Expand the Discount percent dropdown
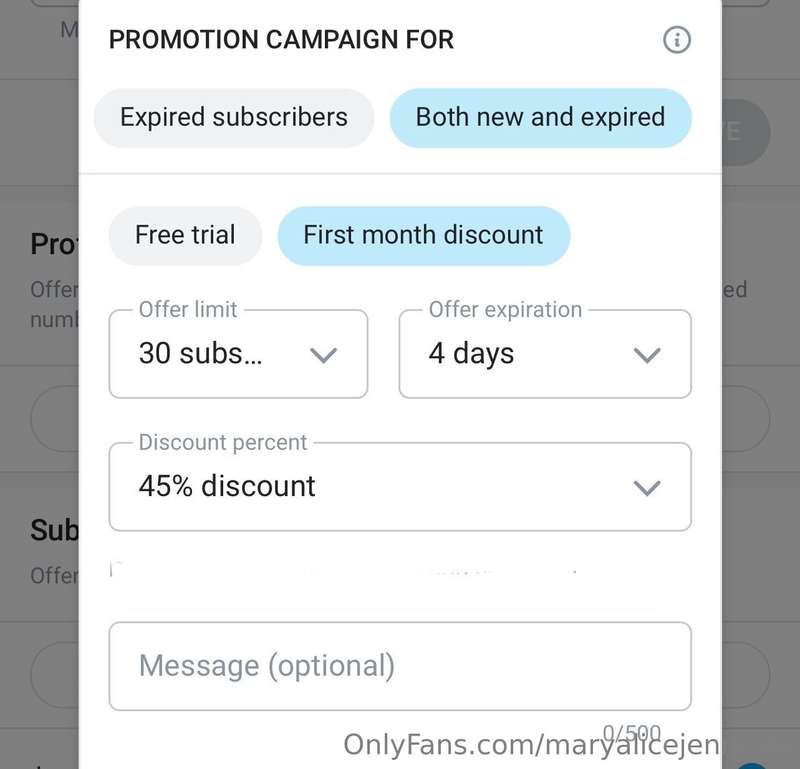800x769 pixels. pyautogui.click(x=400, y=487)
